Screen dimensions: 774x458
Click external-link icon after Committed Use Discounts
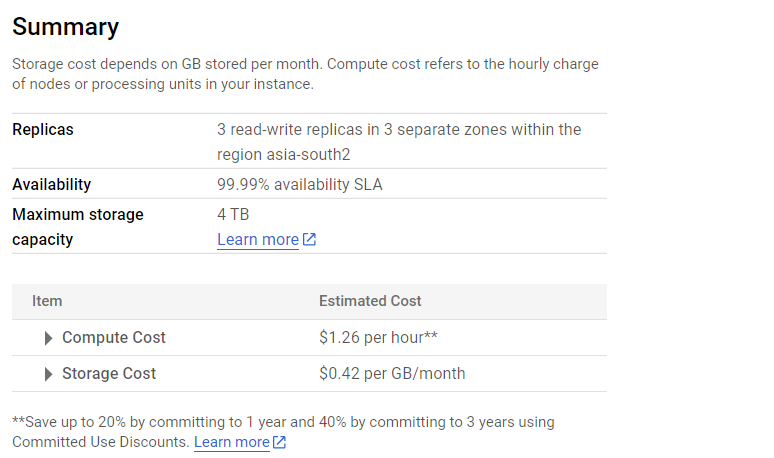pyautogui.click(x=280, y=442)
